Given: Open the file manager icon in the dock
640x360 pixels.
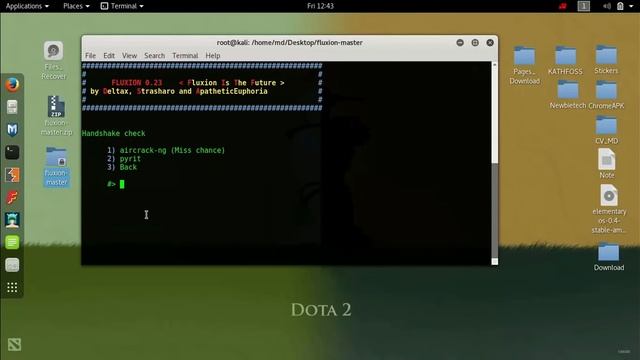Looking at the screenshot, I should pyautogui.click(x=12, y=107).
